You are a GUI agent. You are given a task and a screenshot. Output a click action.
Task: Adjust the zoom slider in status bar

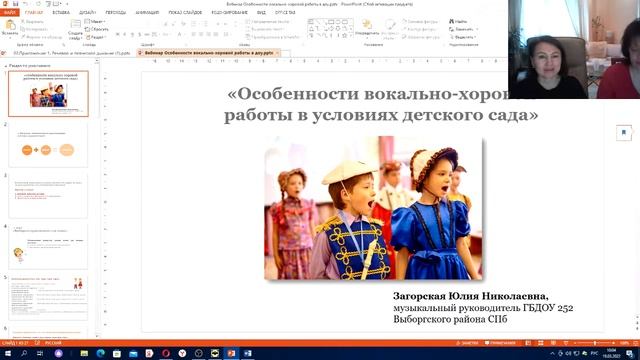point(595,343)
